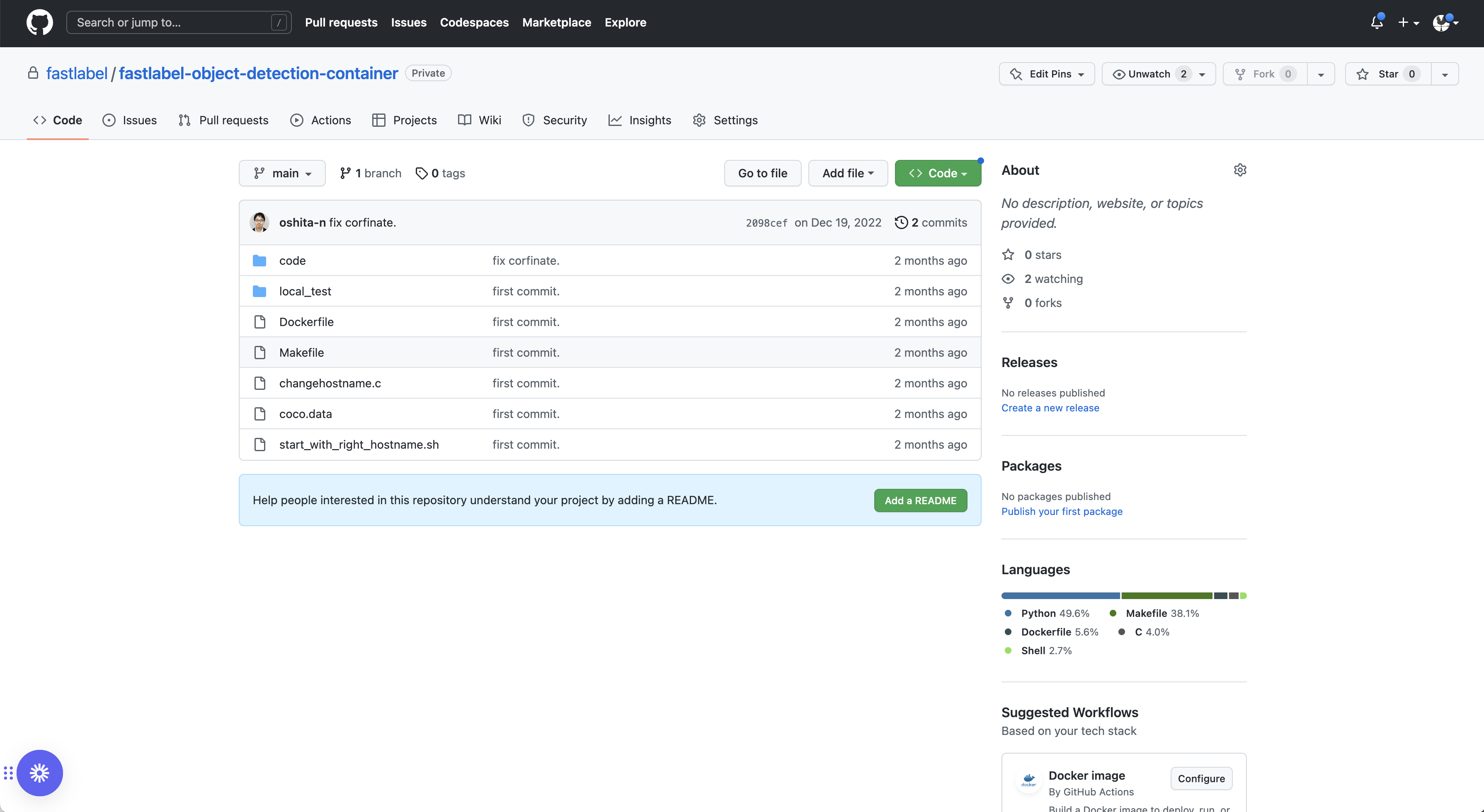Open changehostname.c file
Viewport: 1484px width, 812px height.
(x=330, y=384)
